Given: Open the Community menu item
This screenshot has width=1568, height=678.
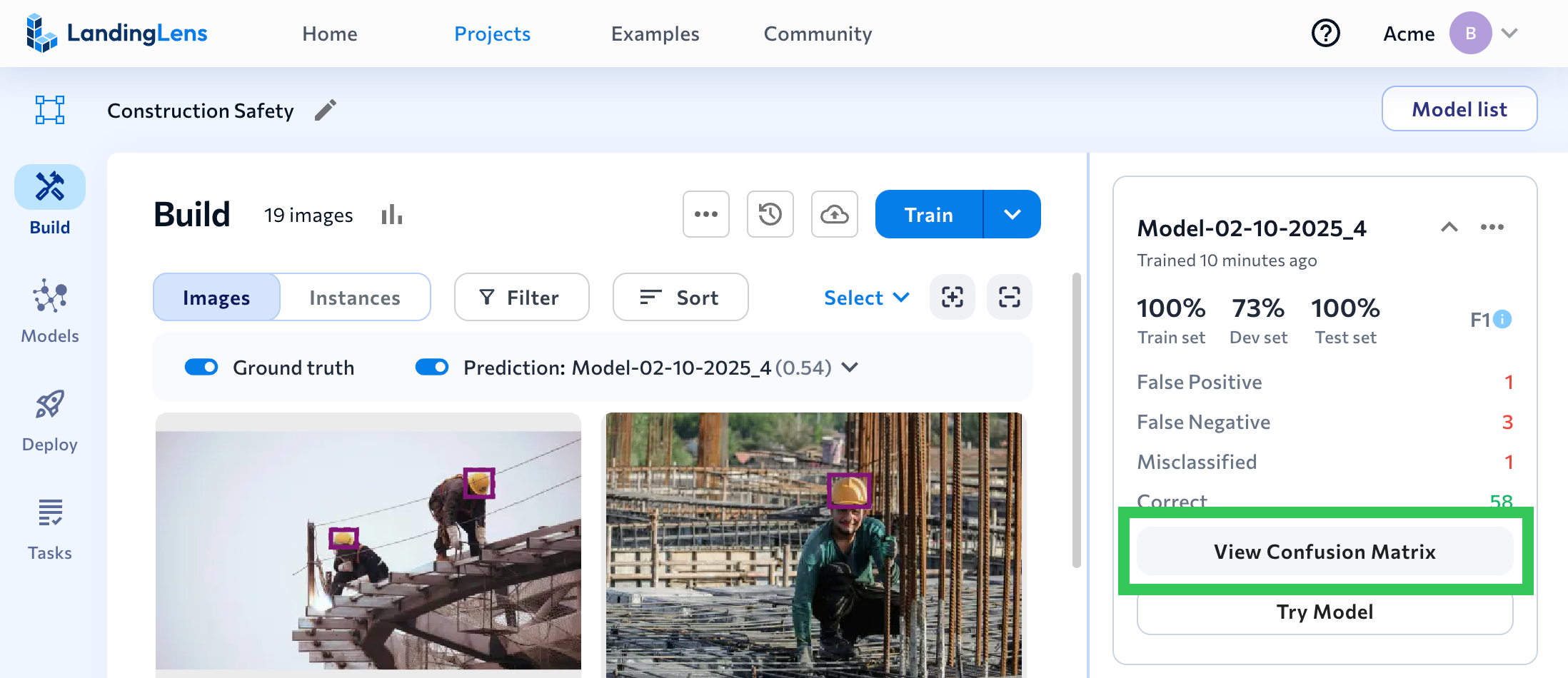Looking at the screenshot, I should coord(818,34).
